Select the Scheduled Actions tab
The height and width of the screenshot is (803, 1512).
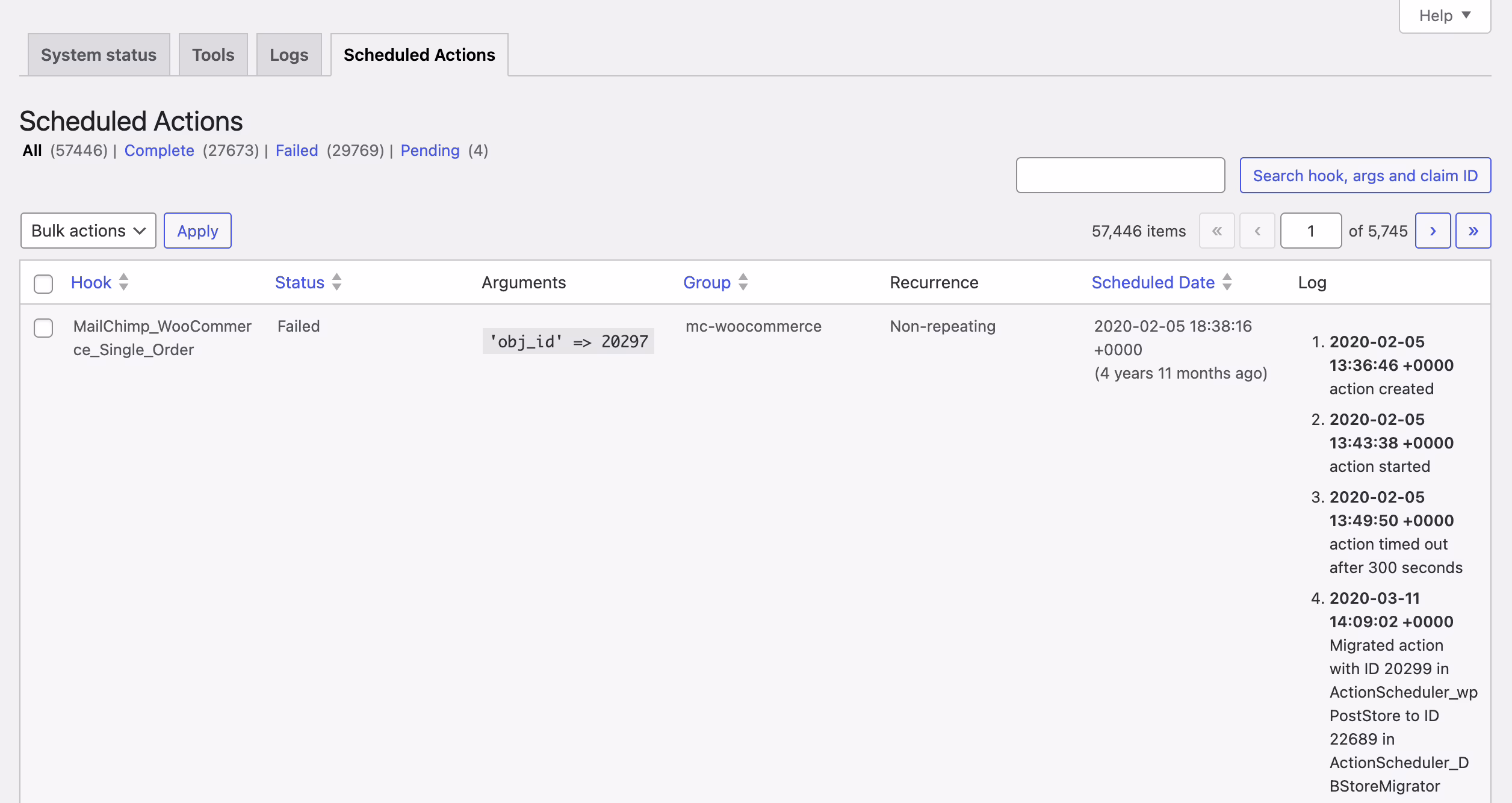(x=419, y=55)
